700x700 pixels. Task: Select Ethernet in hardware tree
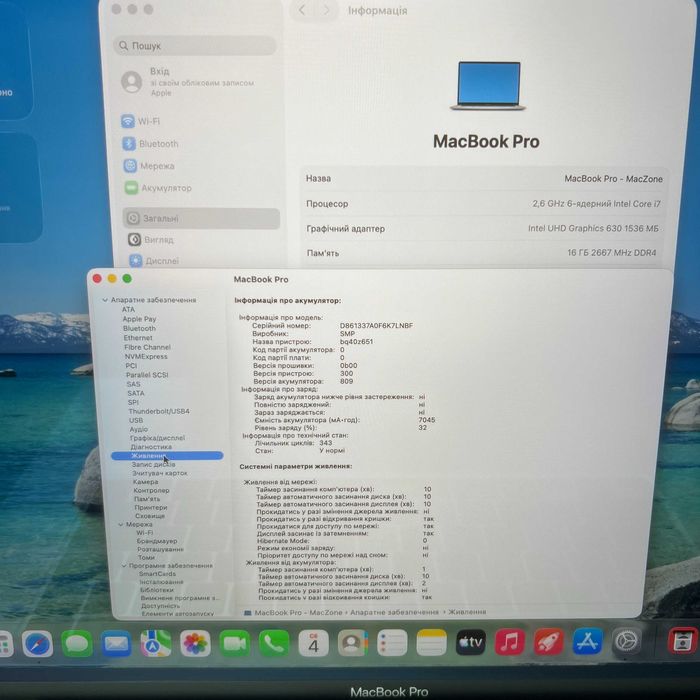coord(138,338)
